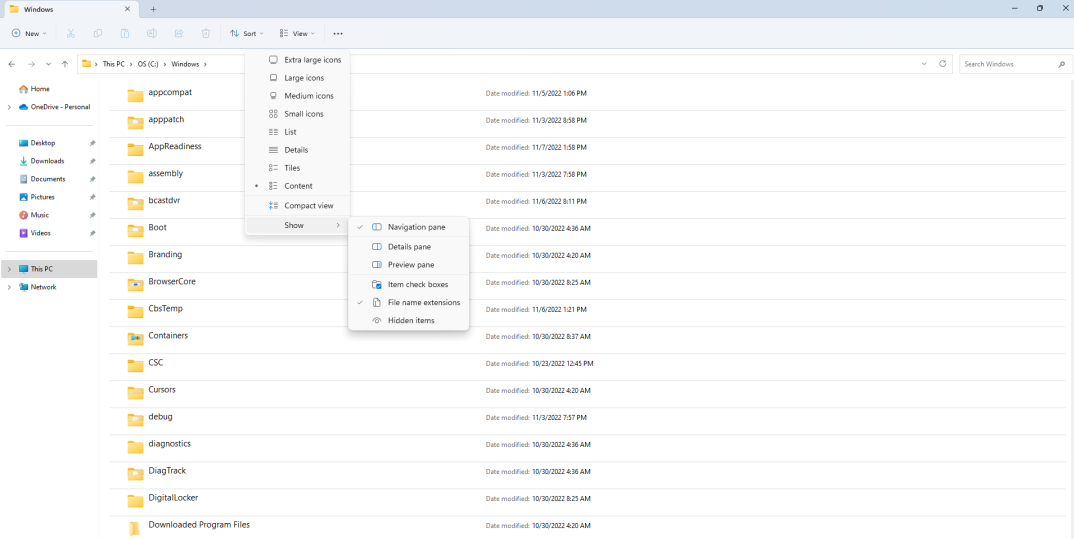Click the Refresh icon beside address bar
The image size is (1074, 539).
click(942, 64)
